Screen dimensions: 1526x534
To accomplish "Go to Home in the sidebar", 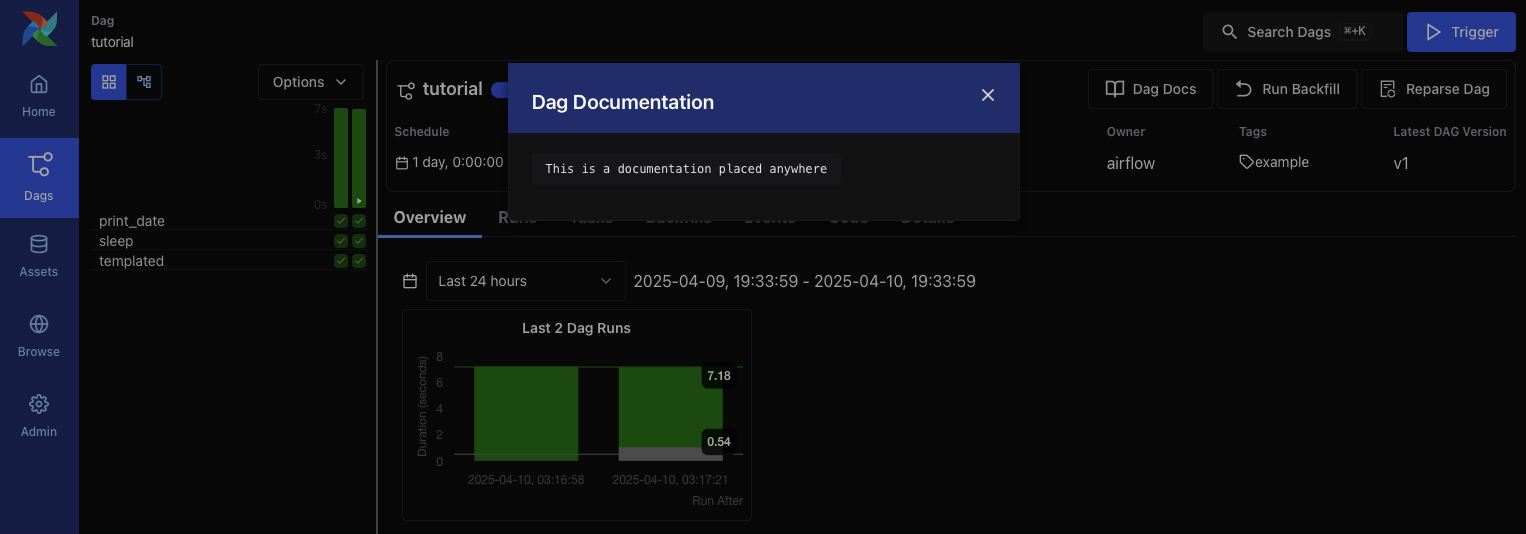I will (x=39, y=96).
